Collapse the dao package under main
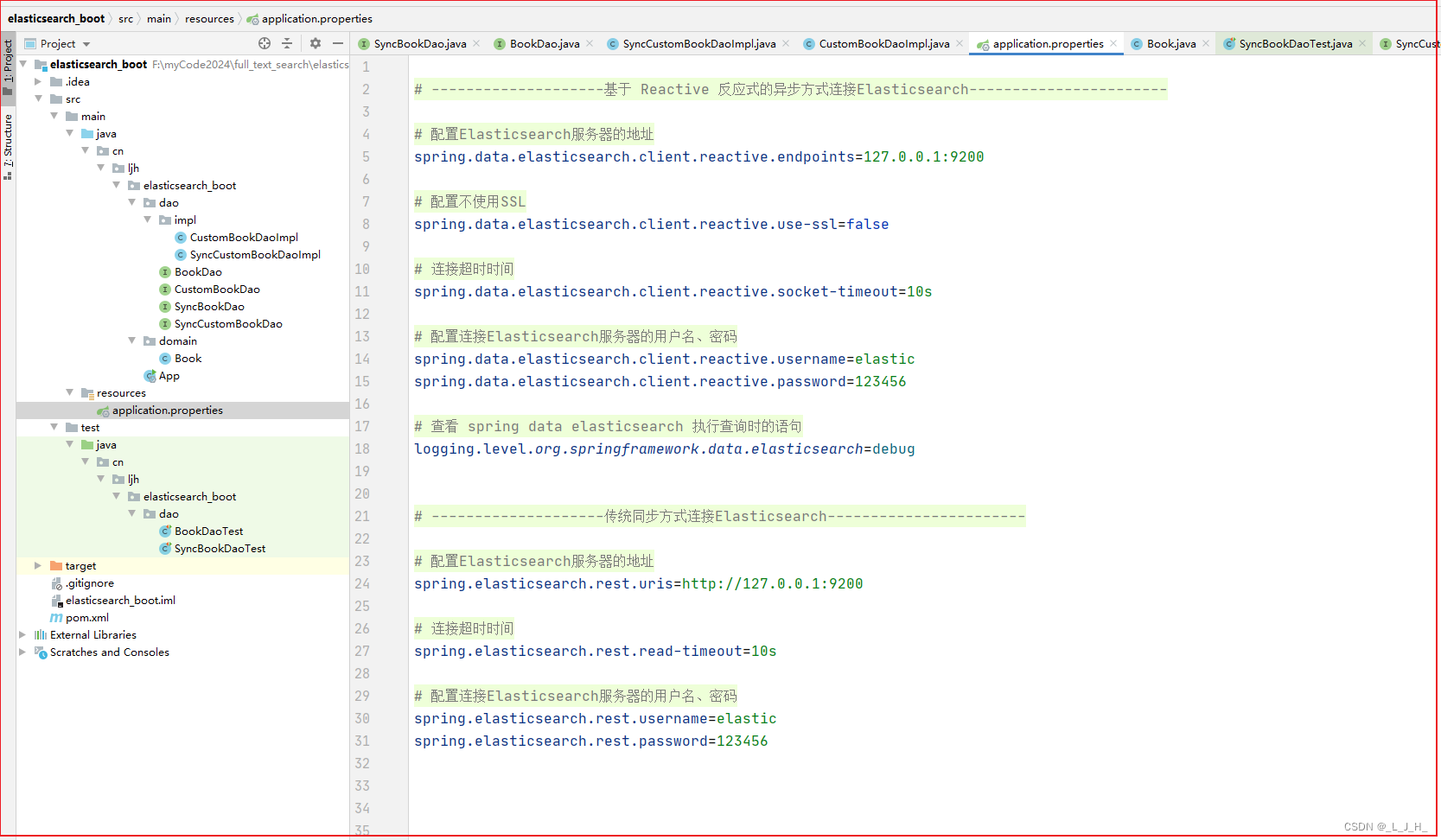The height and width of the screenshot is (840, 1441). [x=131, y=202]
